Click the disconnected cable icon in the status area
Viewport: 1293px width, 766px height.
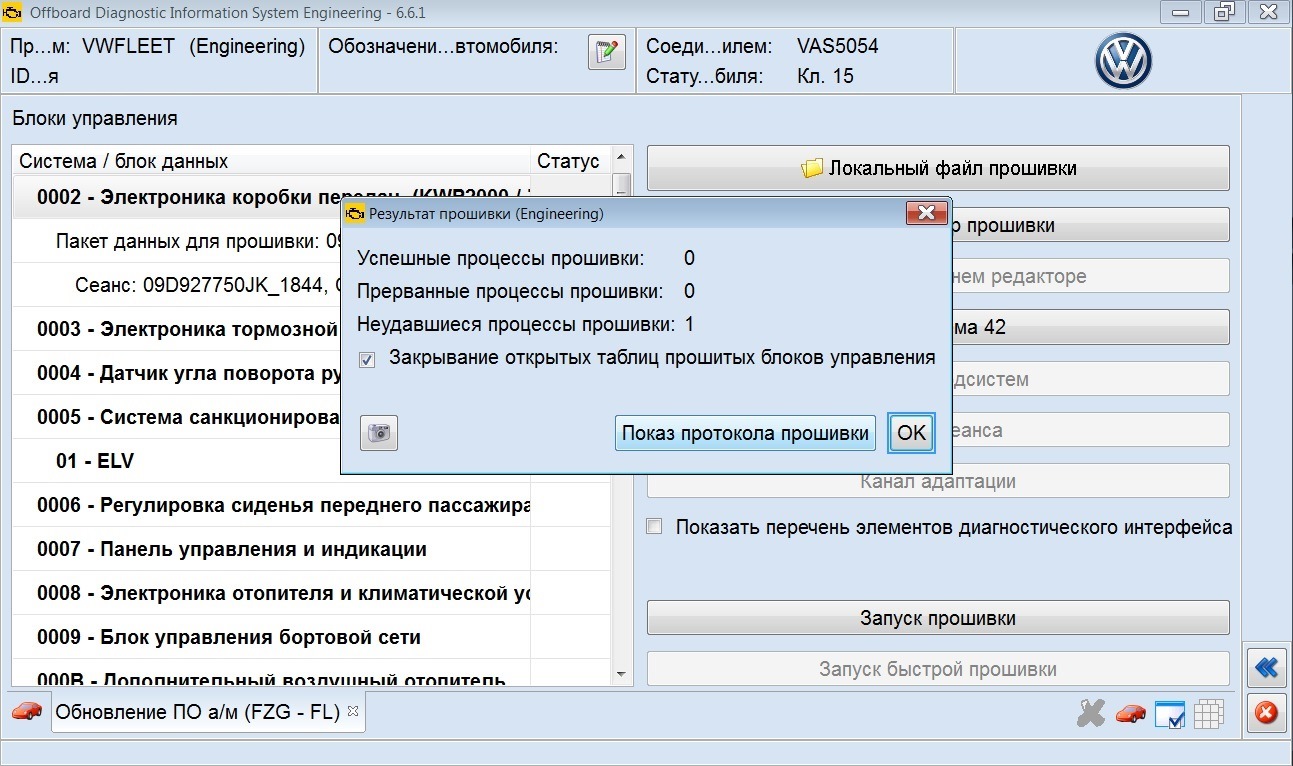[1091, 713]
